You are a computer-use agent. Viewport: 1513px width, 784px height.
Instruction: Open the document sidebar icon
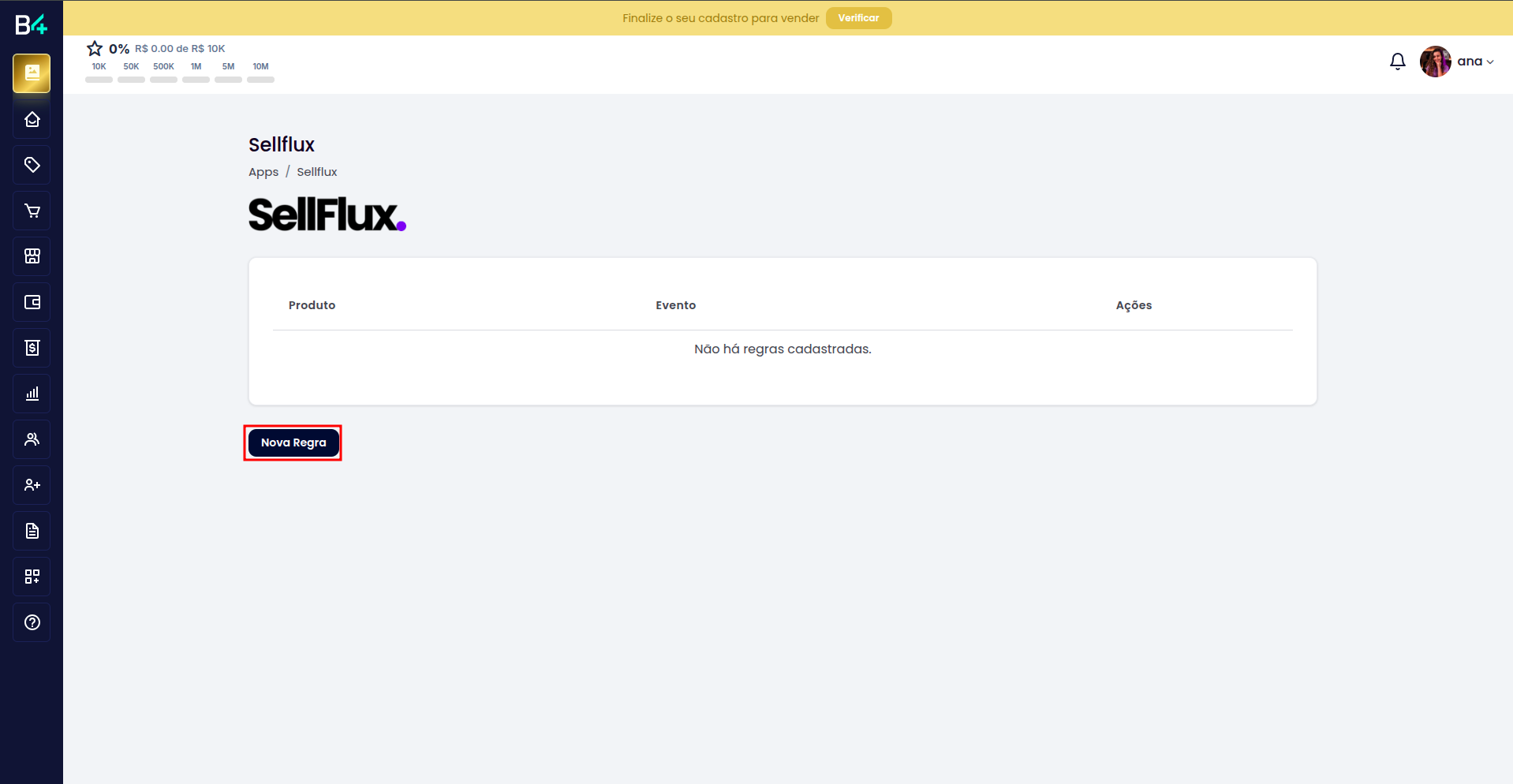point(32,531)
